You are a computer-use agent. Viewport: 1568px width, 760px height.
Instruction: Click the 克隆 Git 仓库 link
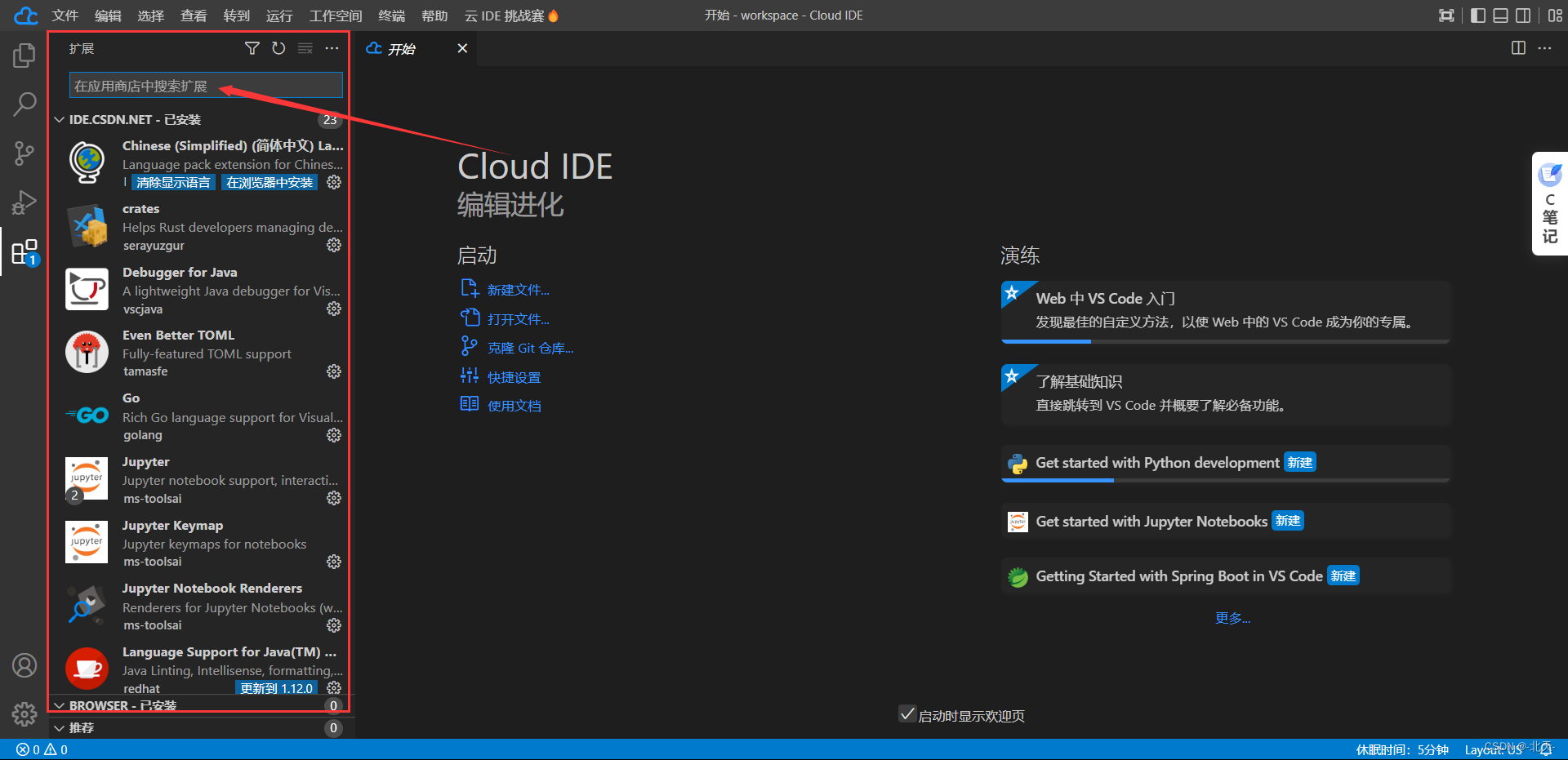pyautogui.click(x=530, y=348)
